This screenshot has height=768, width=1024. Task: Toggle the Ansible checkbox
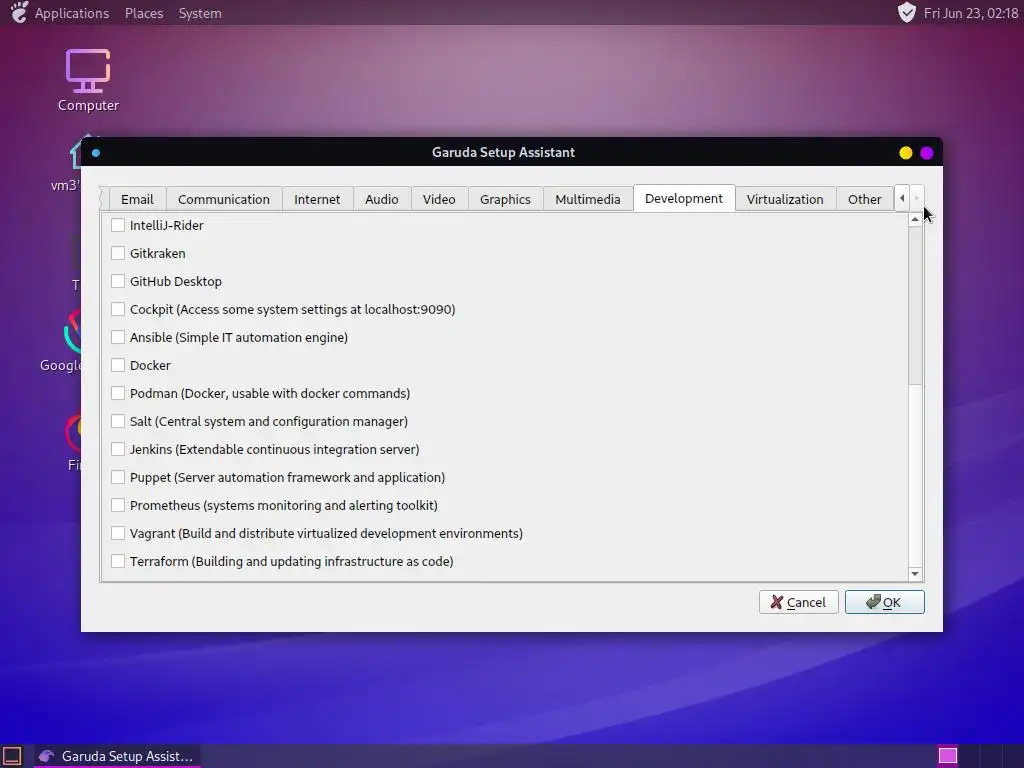118,338
